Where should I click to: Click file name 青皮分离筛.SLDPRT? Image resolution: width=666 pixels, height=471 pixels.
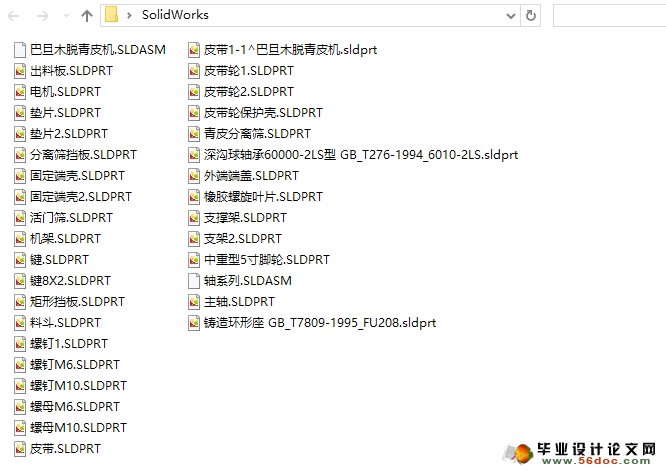[257, 134]
